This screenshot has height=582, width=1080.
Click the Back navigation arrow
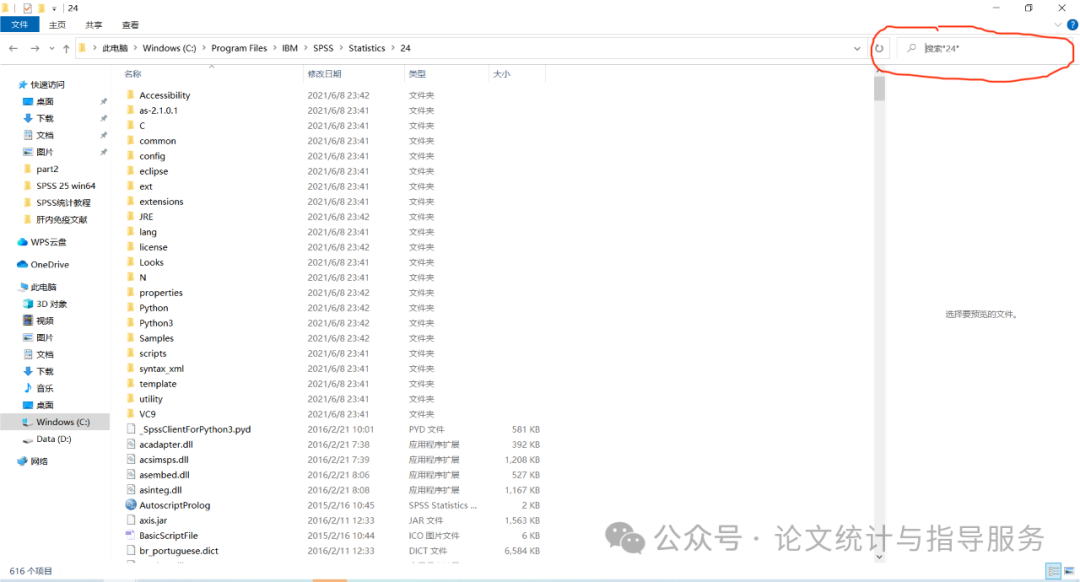click(x=13, y=48)
